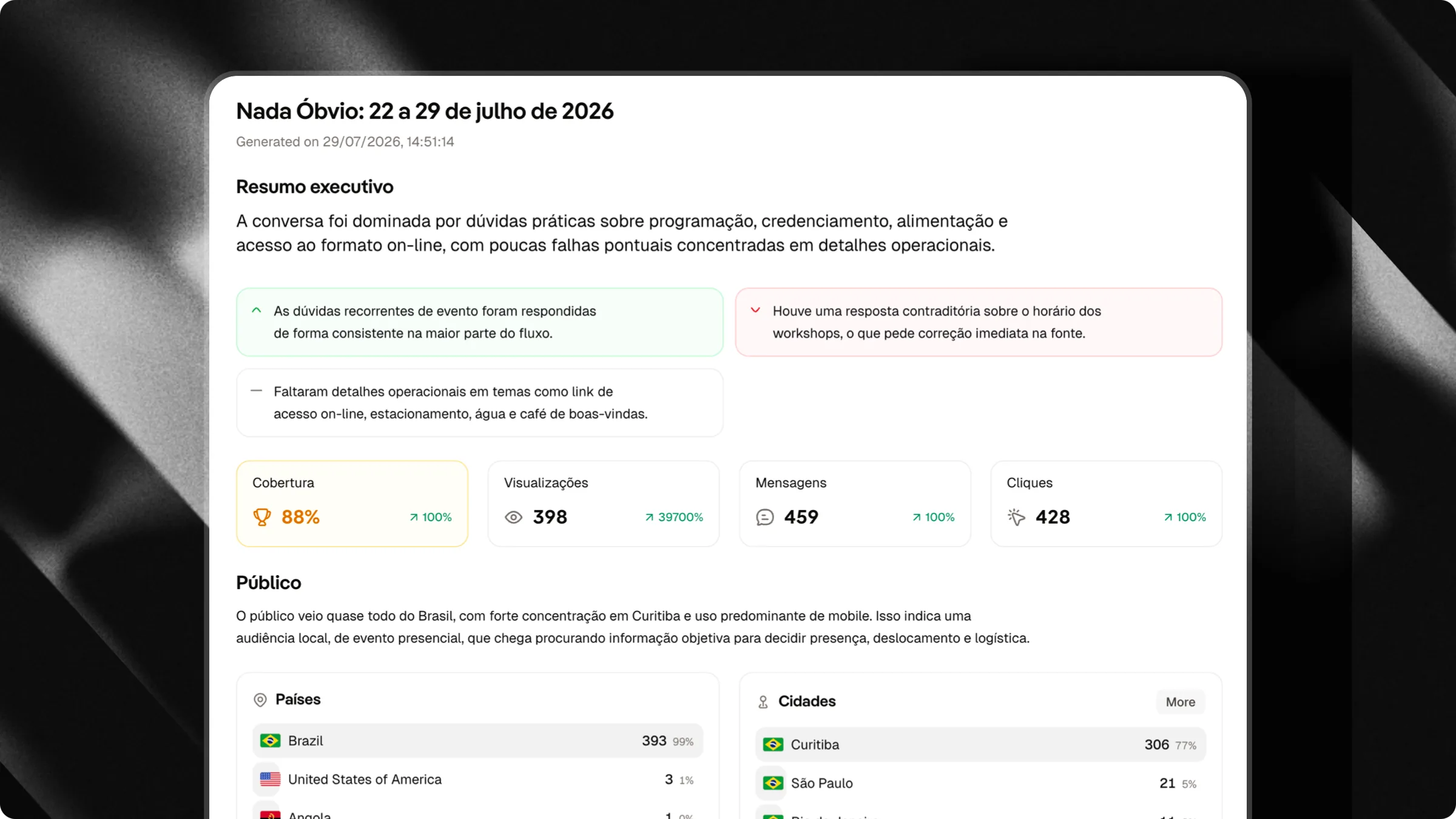Click the 1% share for United States
The image size is (1456, 819).
point(686,780)
